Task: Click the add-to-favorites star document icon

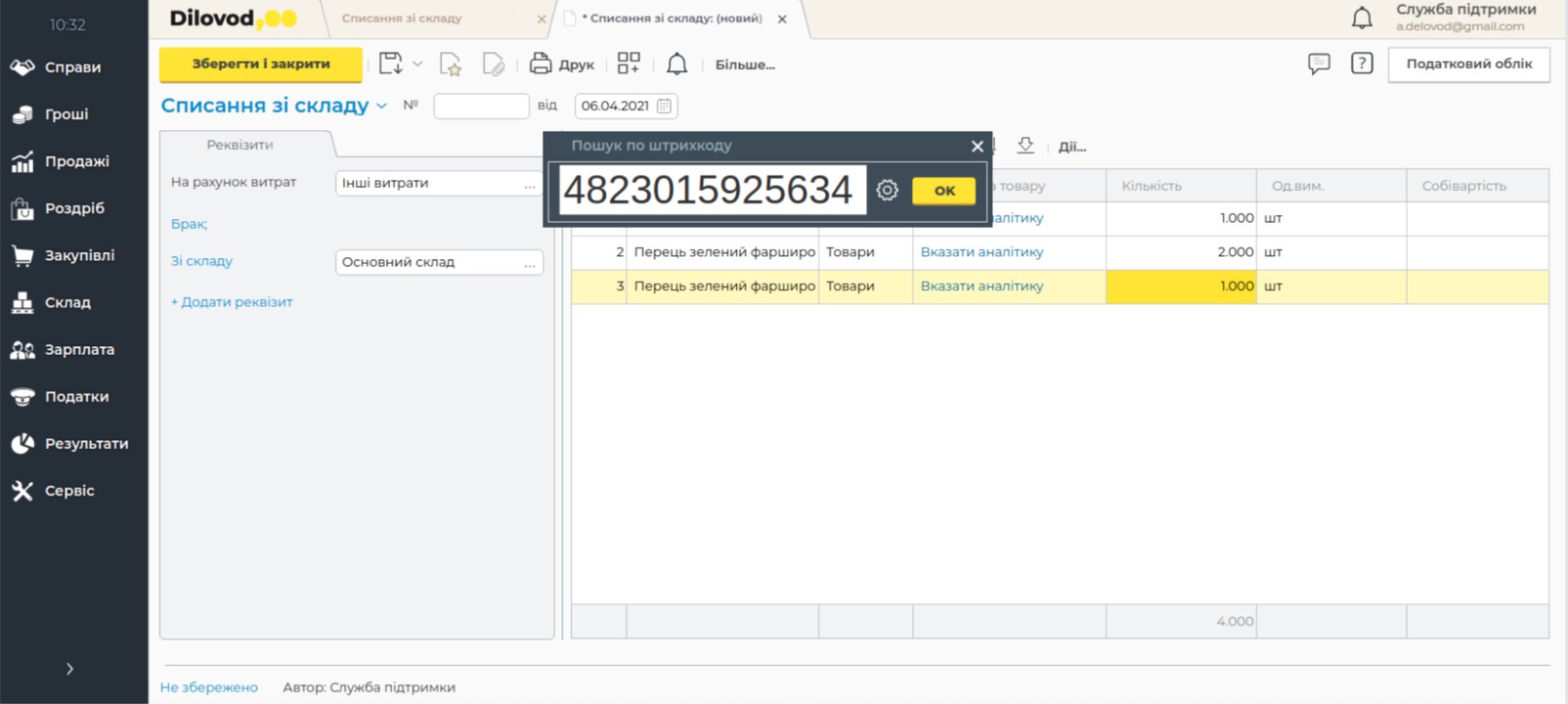Action: point(450,64)
